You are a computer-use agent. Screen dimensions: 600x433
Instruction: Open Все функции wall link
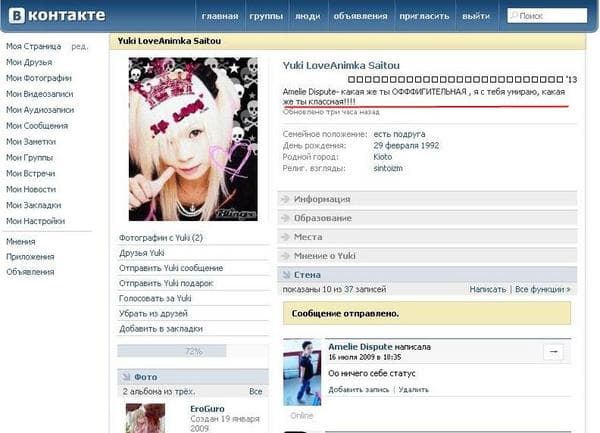(543, 290)
